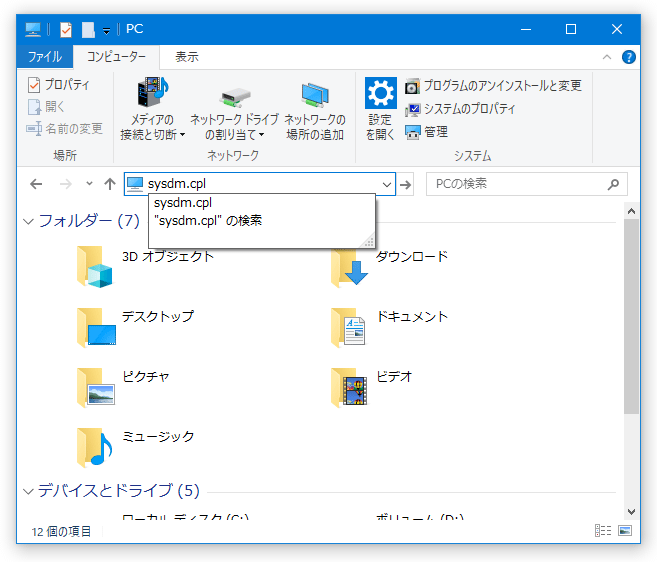Select the ビデオ folder
The height and width of the screenshot is (562, 657).
pos(372,387)
